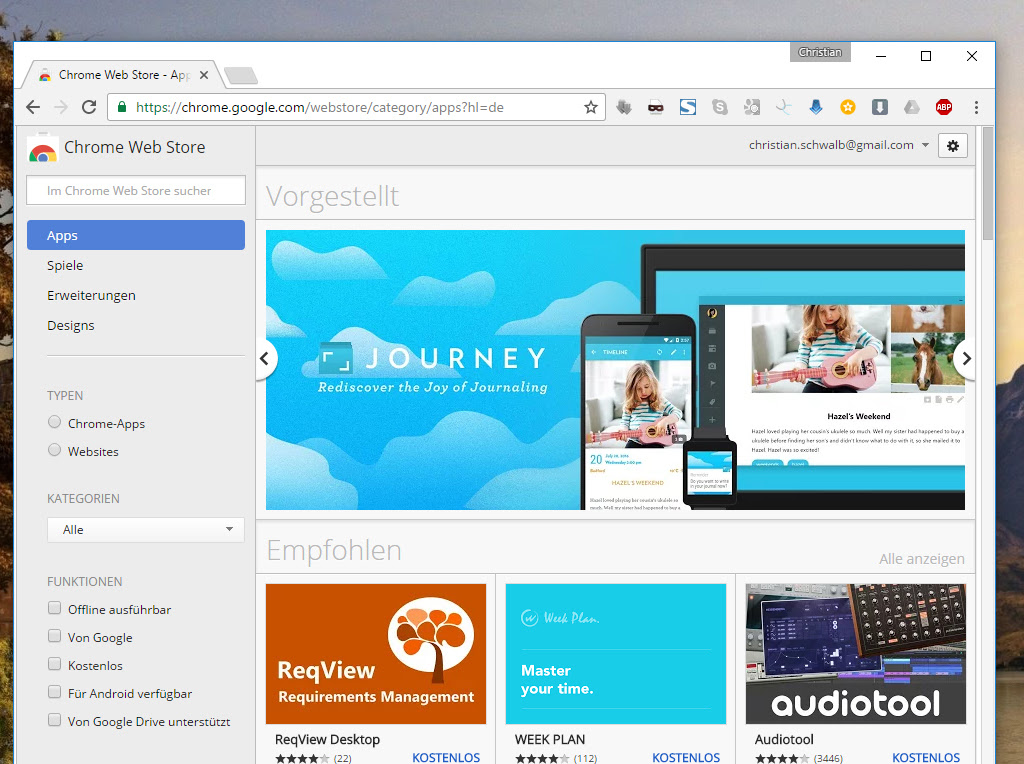Click the Web Store search field
The height and width of the screenshot is (764, 1024).
click(136, 190)
